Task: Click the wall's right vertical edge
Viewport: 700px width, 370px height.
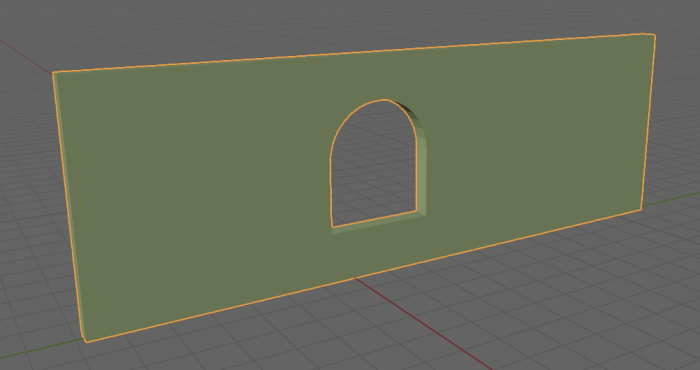Action: pos(648,121)
